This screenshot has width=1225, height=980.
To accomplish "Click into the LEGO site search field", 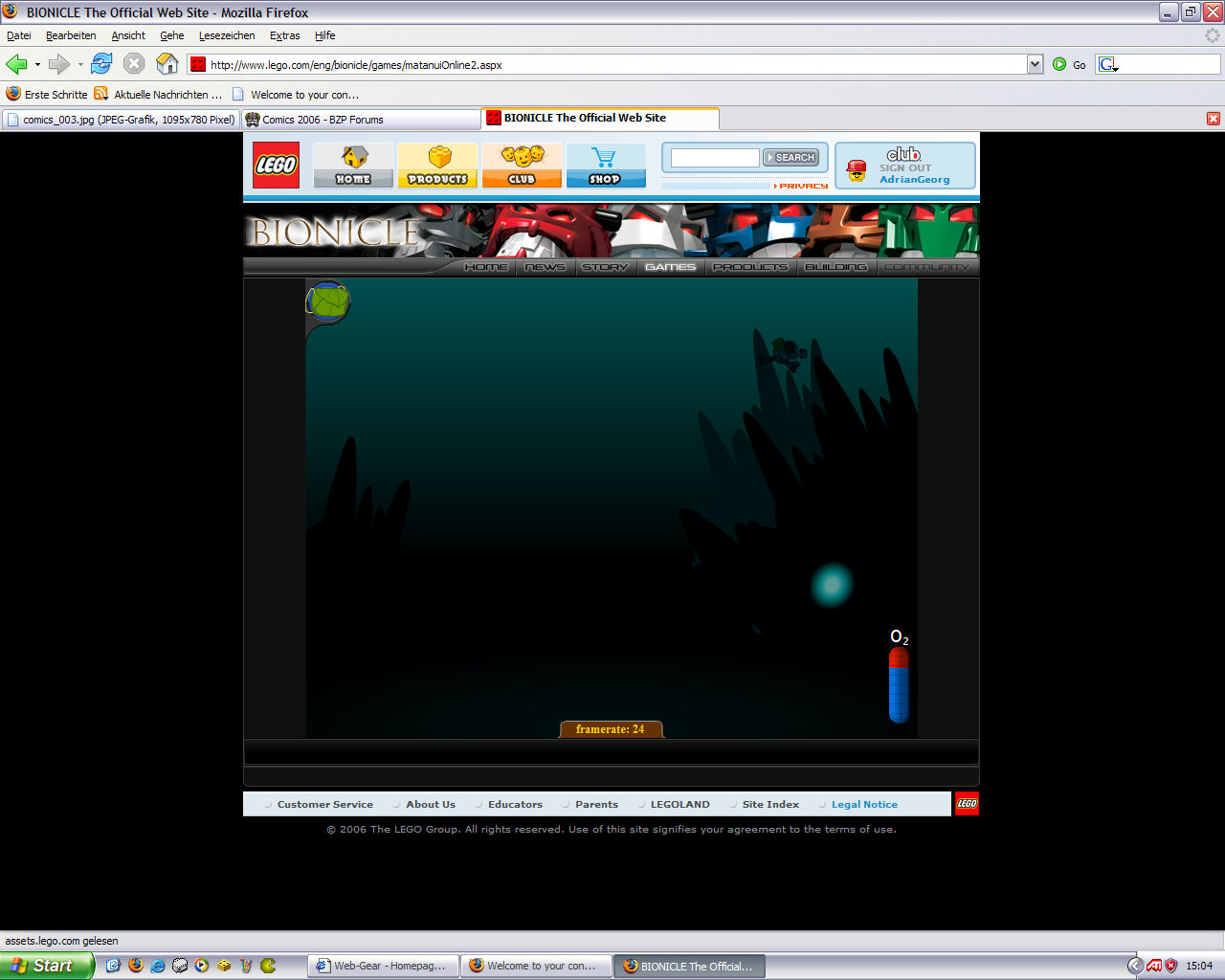I will pos(715,158).
